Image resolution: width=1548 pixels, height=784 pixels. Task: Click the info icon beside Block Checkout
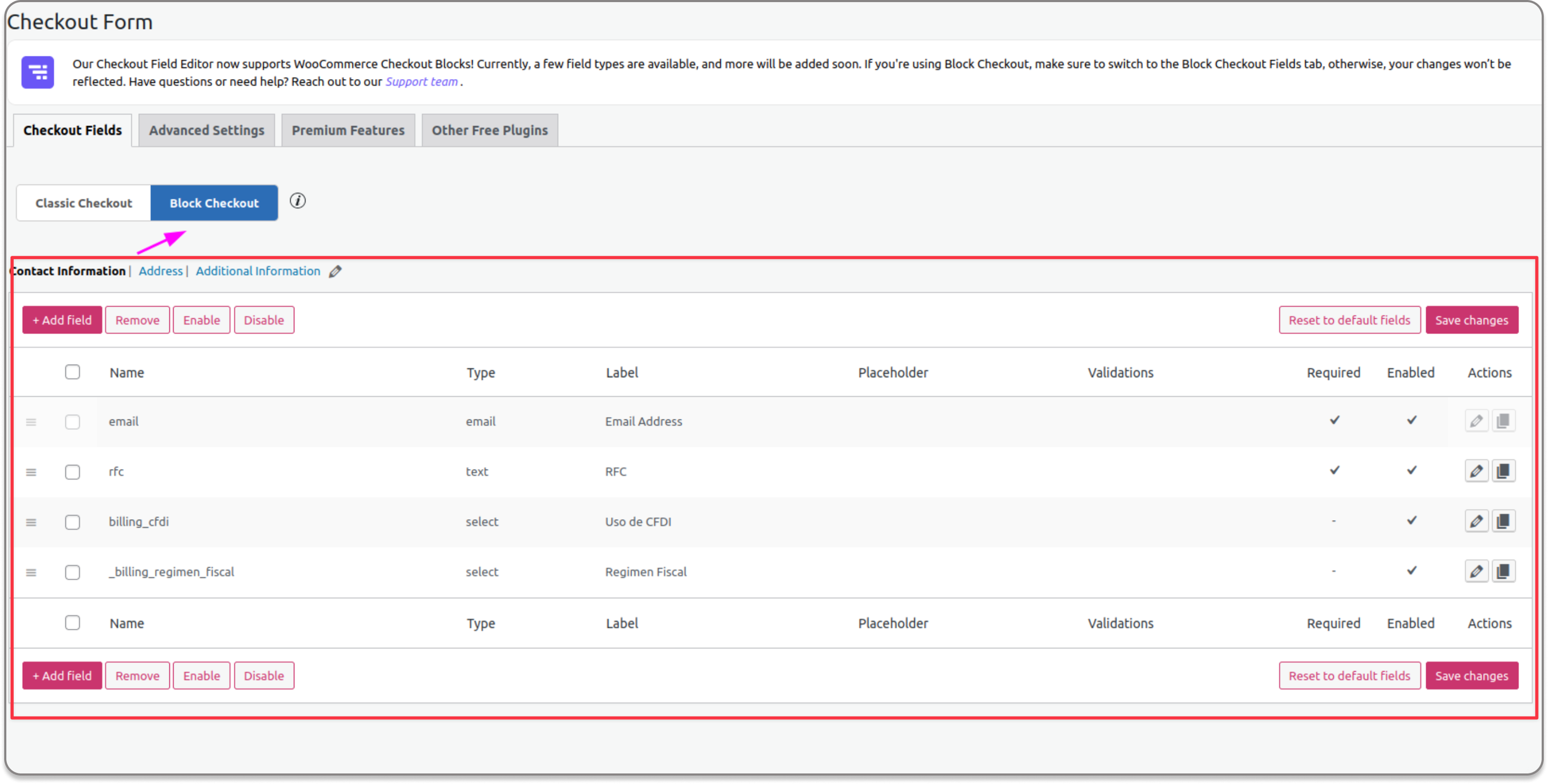(x=298, y=200)
